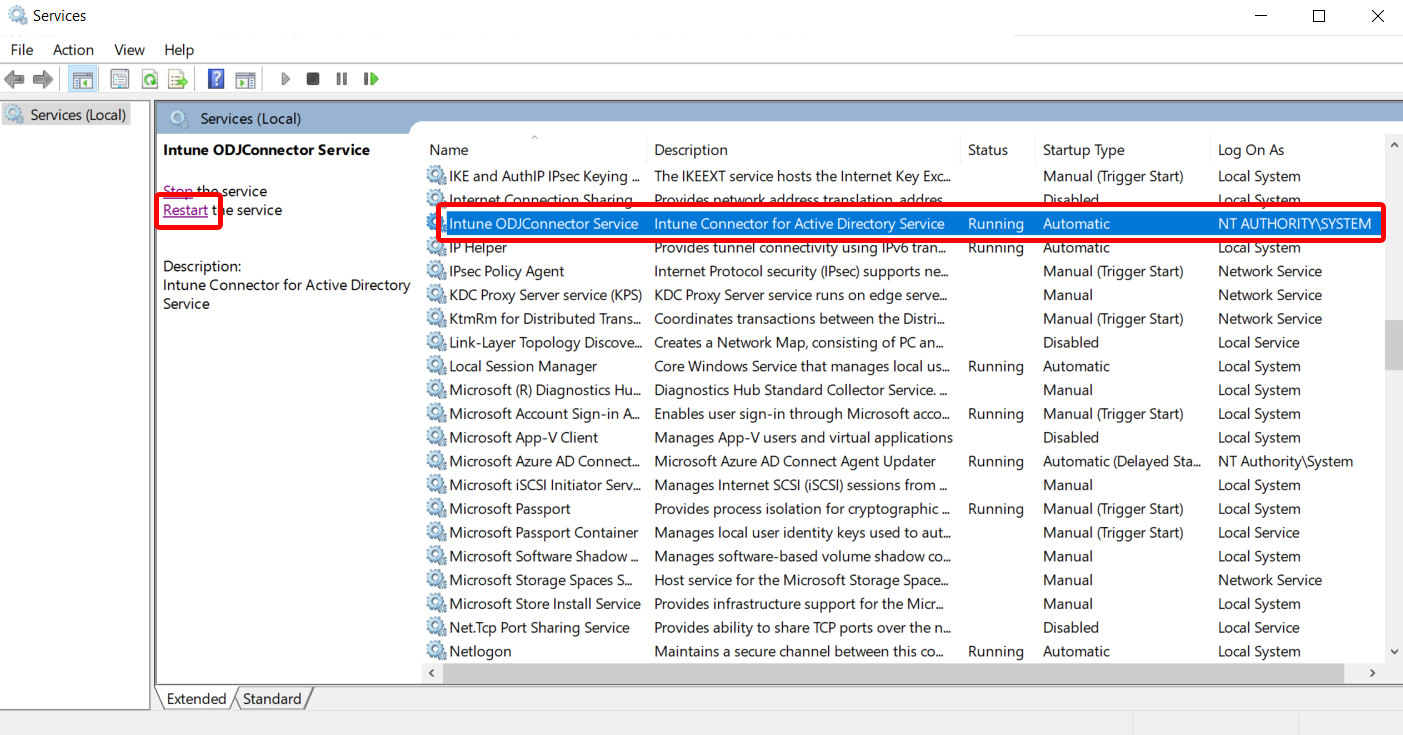Click the gear icon beside Microsoft App-V Client
Screen dimensions: 1403x735
(x=436, y=437)
